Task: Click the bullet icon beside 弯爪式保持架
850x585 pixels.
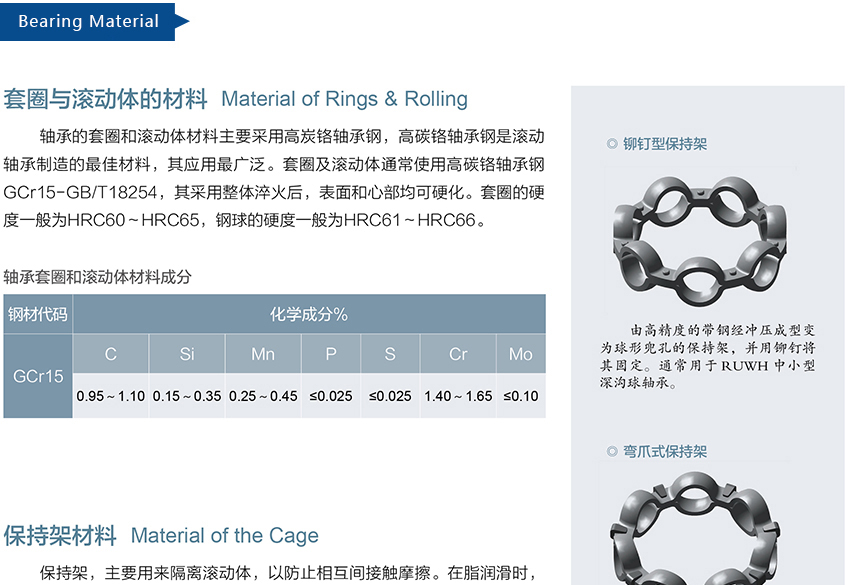Action: pyautogui.click(x=612, y=452)
